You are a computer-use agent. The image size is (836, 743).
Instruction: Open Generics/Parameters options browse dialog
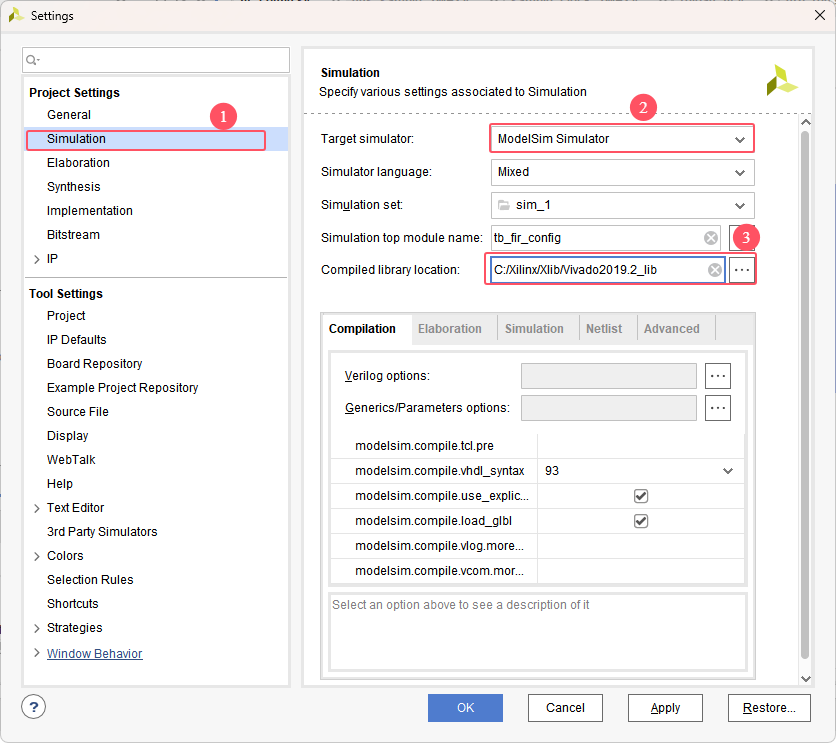click(x=718, y=408)
